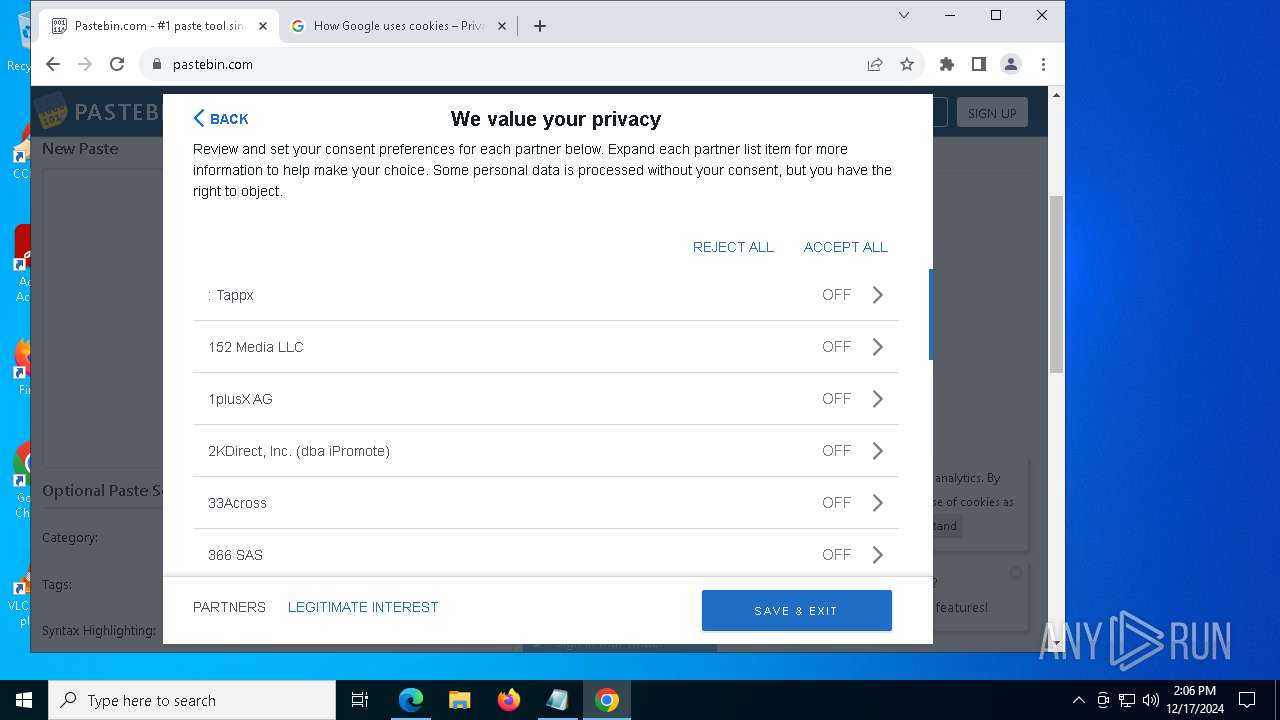1280x720 pixels.
Task: Toggle the Chrome side panel icon
Action: pos(979,64)
